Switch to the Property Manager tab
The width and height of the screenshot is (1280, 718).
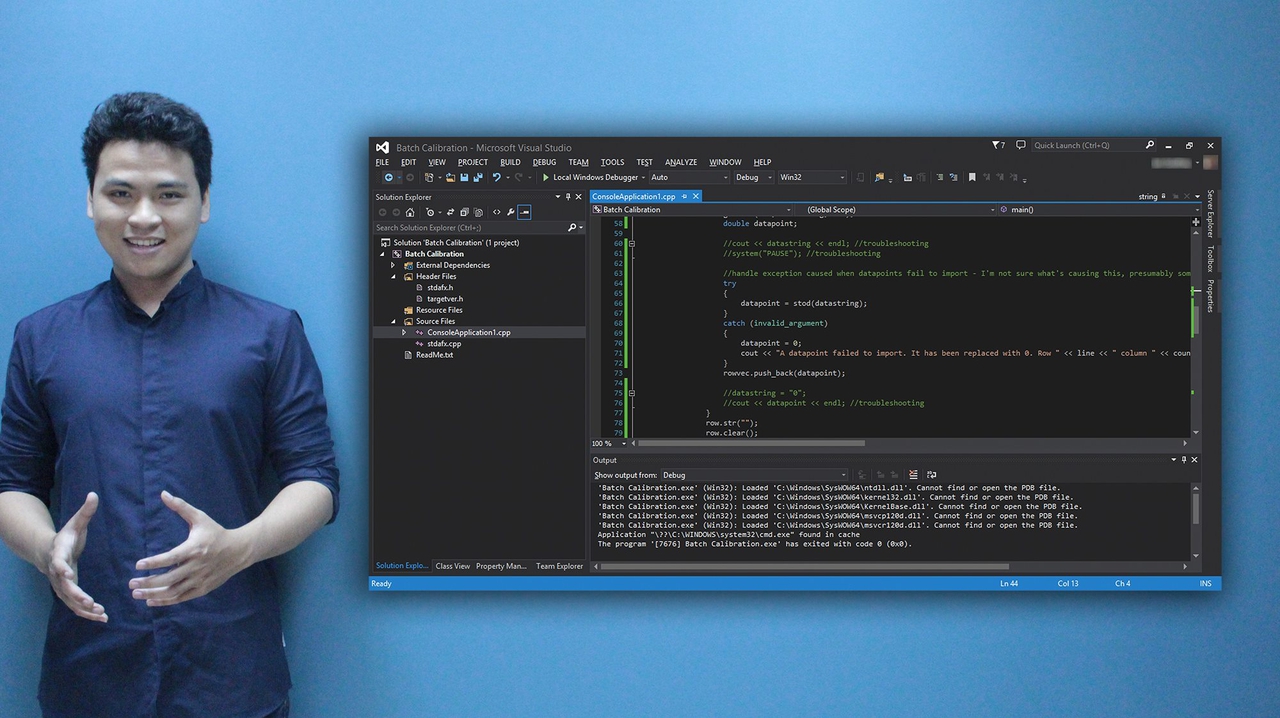(501, 566)
